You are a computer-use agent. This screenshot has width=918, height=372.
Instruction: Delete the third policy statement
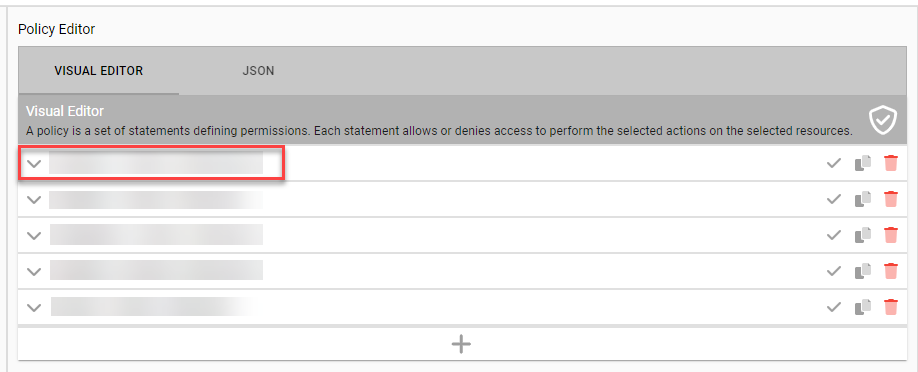click(890, 235)
